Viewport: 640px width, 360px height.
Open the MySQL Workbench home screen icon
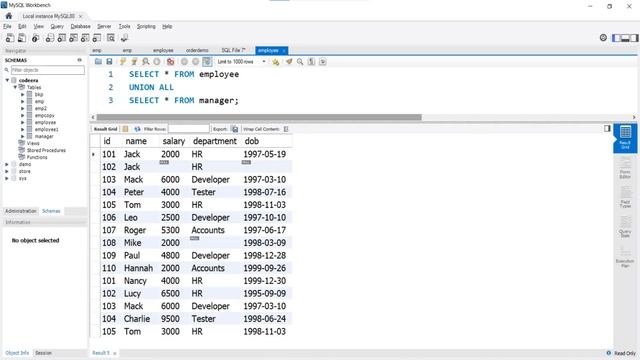tap(9, 16)
